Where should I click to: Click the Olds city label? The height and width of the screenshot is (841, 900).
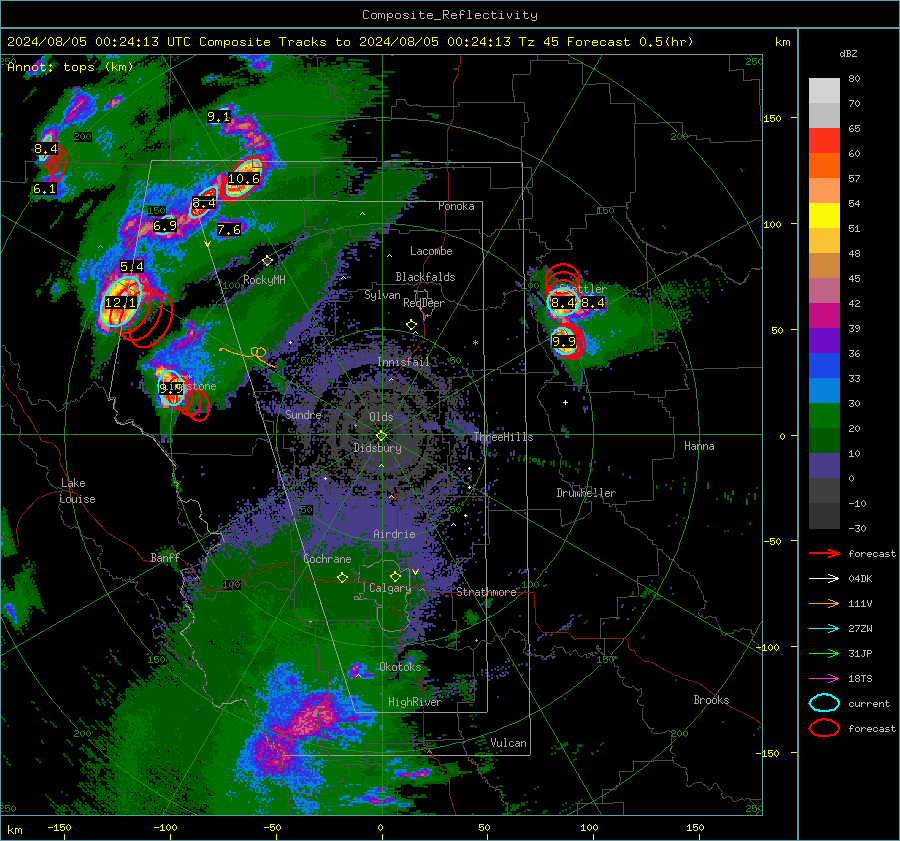[381, 417]
